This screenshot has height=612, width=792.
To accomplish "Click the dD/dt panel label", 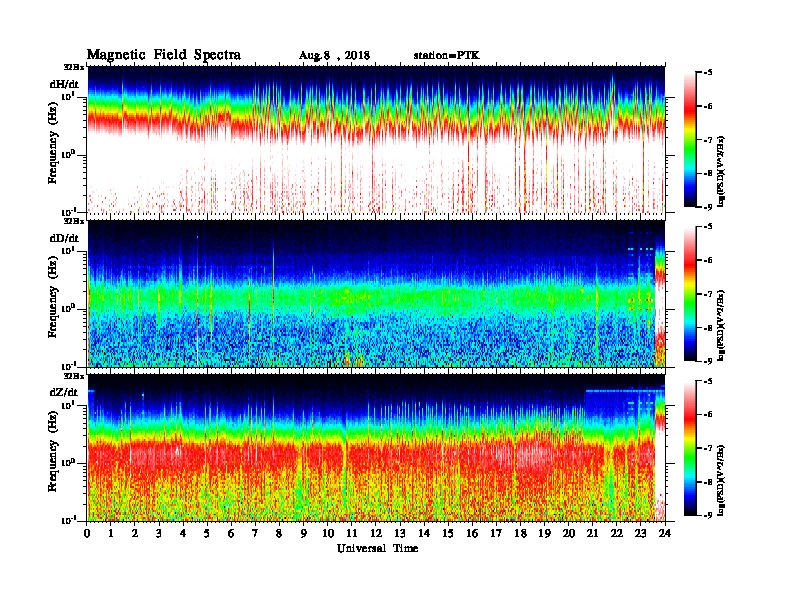I will point(64,238).
